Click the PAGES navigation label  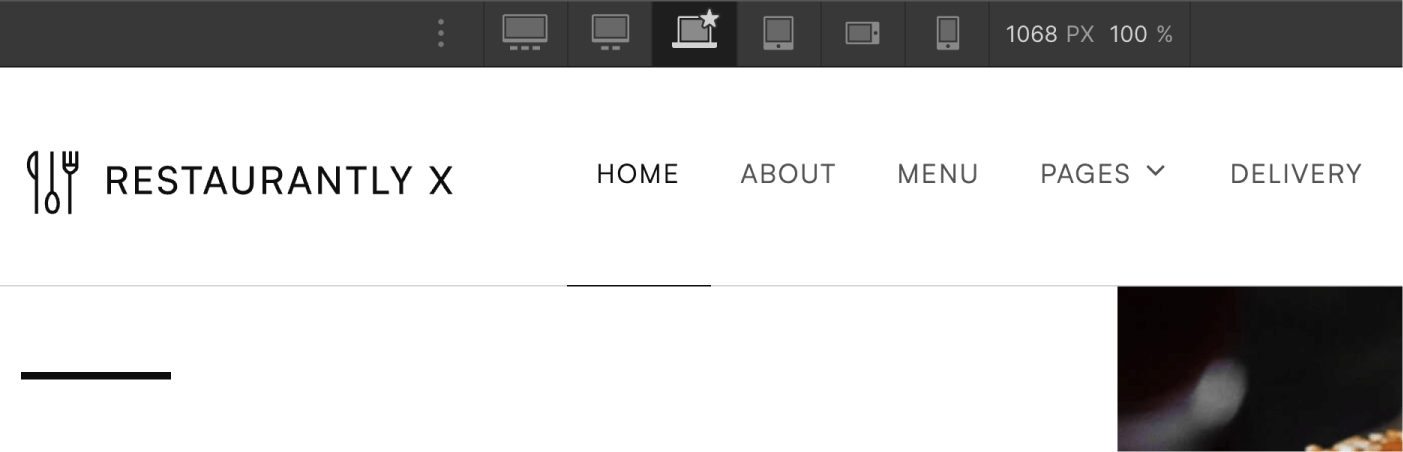[1085, 174]
